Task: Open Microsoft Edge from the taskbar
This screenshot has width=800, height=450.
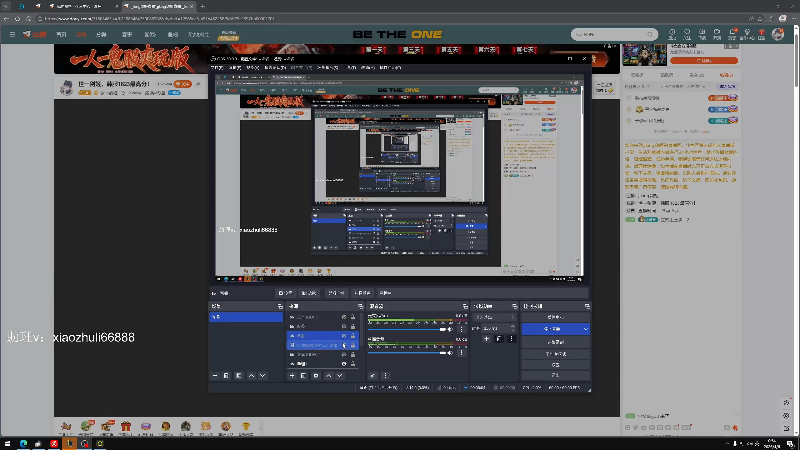Action: click(x=23, y=444)
